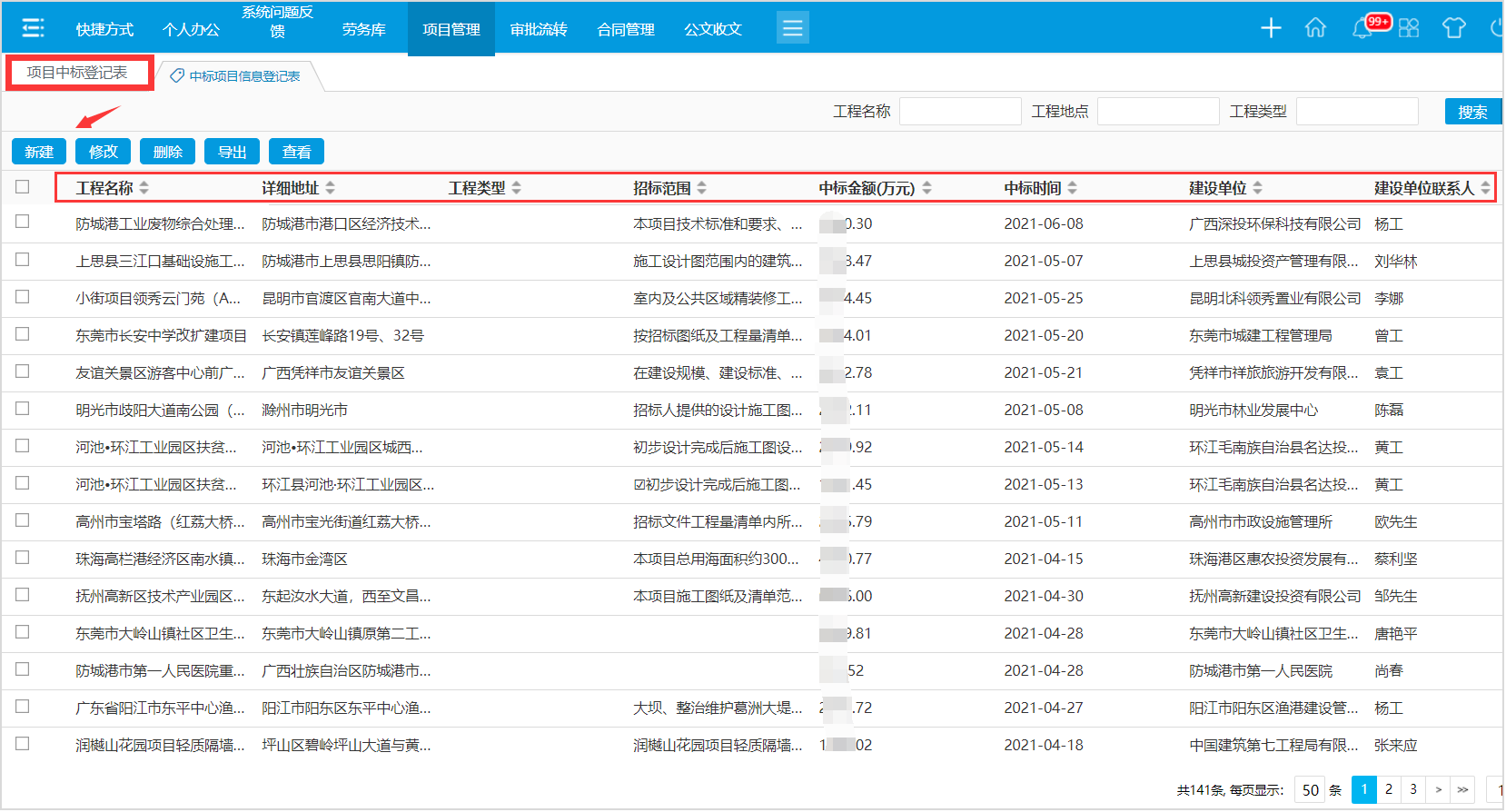
Task: Tick the select-all checkbox in table header
Action: click(x=23, y=187)
